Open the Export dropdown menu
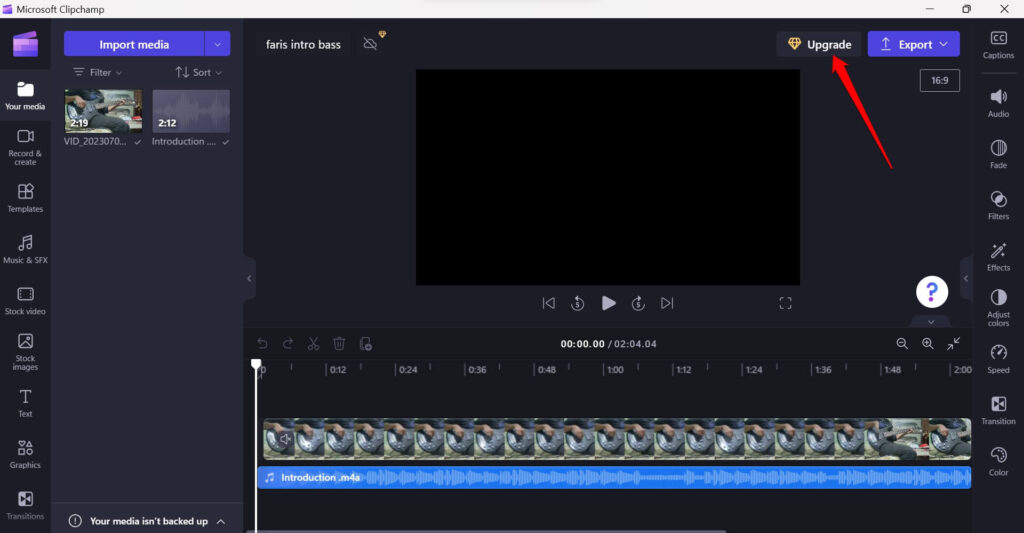Image resolution: width=1024 pixels, height=533 pixels. coord(913,44)
